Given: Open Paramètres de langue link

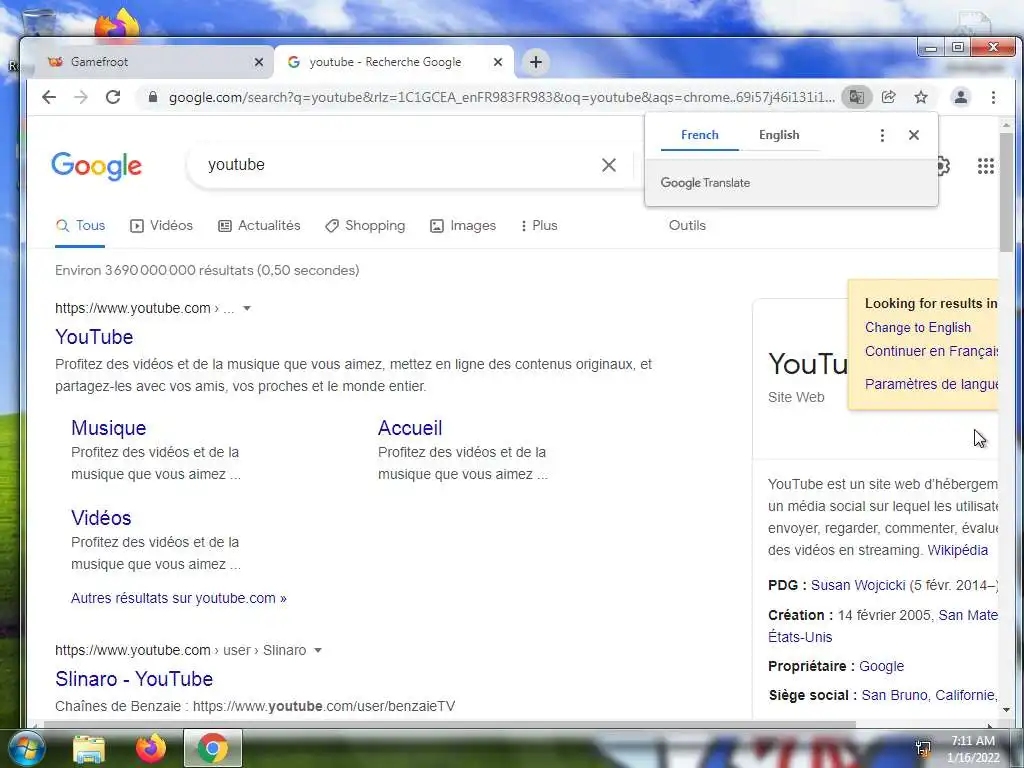Looking at the screenshot, I should (931, 384).
